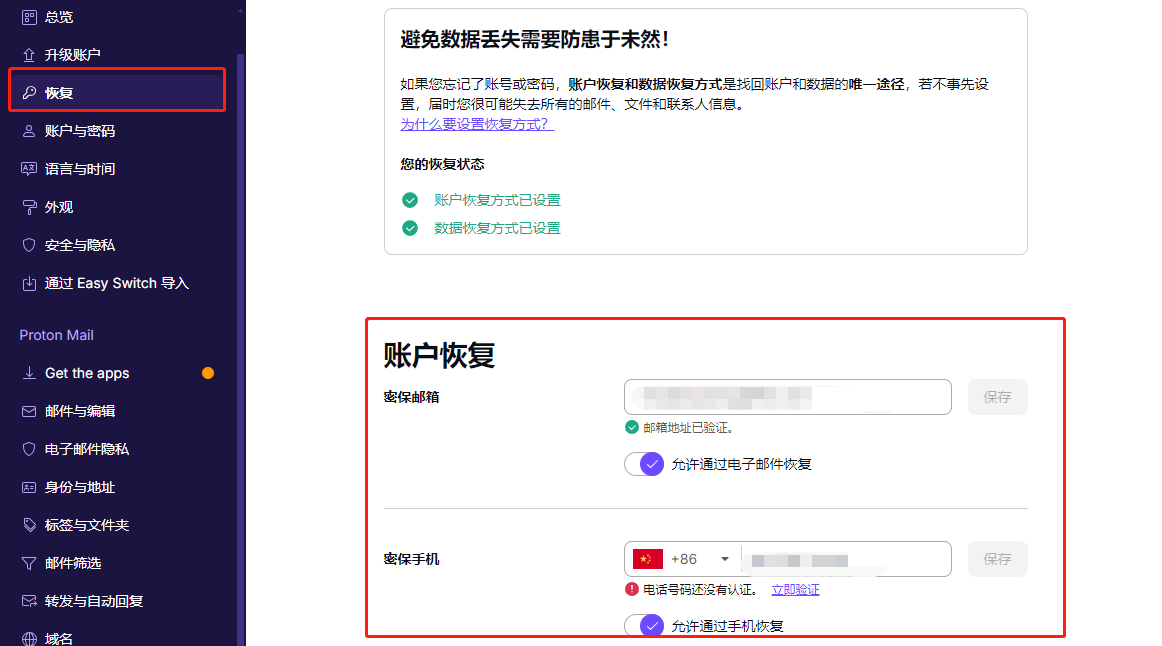Open the +86 country code dropdown
The image size is (1162, 646).
tap(684, 559)
